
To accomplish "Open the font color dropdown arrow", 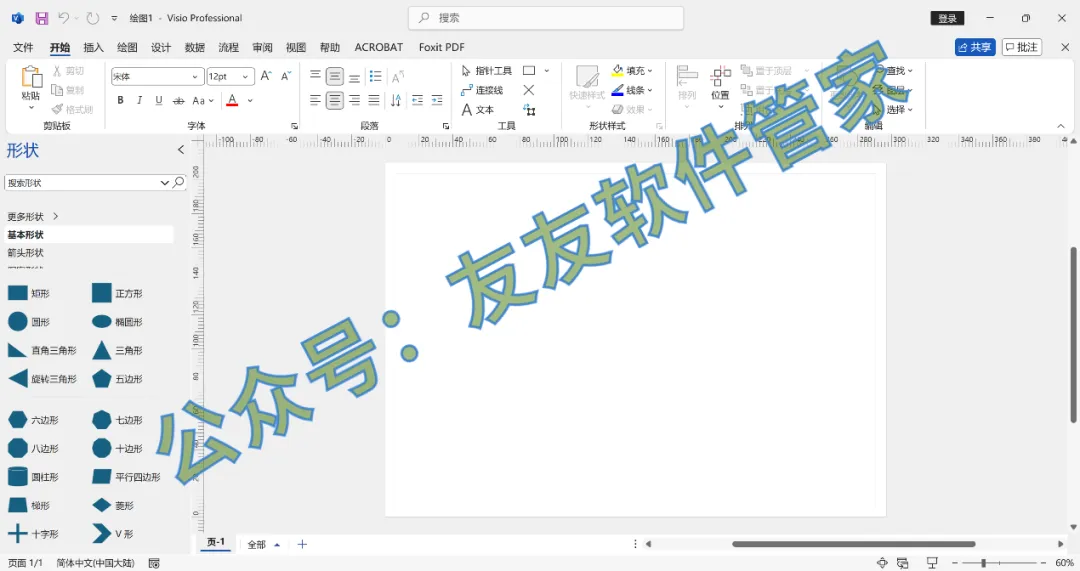I will pyautogui.click(x=250, y=101).
